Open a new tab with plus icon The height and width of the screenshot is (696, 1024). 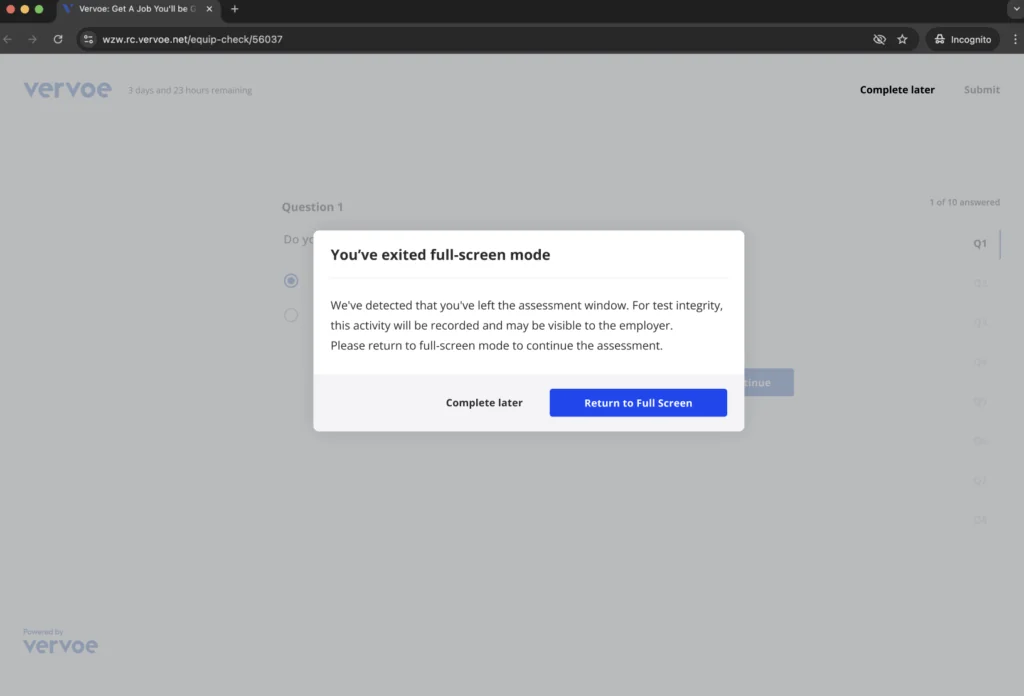click(x=235, y=9)
